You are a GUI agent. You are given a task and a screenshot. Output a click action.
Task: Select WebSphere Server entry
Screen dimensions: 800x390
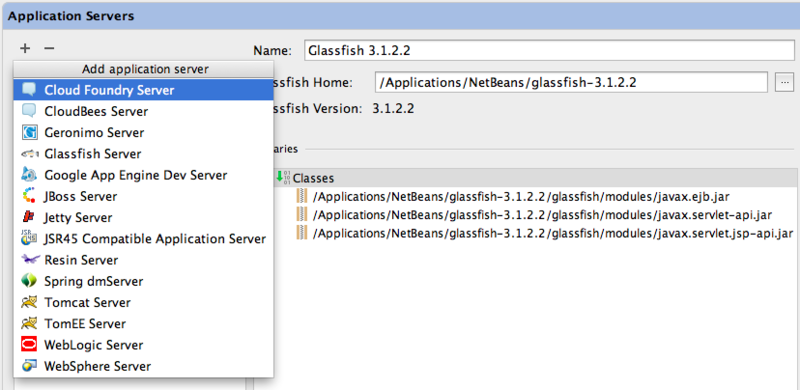click(x=143, y=367)
